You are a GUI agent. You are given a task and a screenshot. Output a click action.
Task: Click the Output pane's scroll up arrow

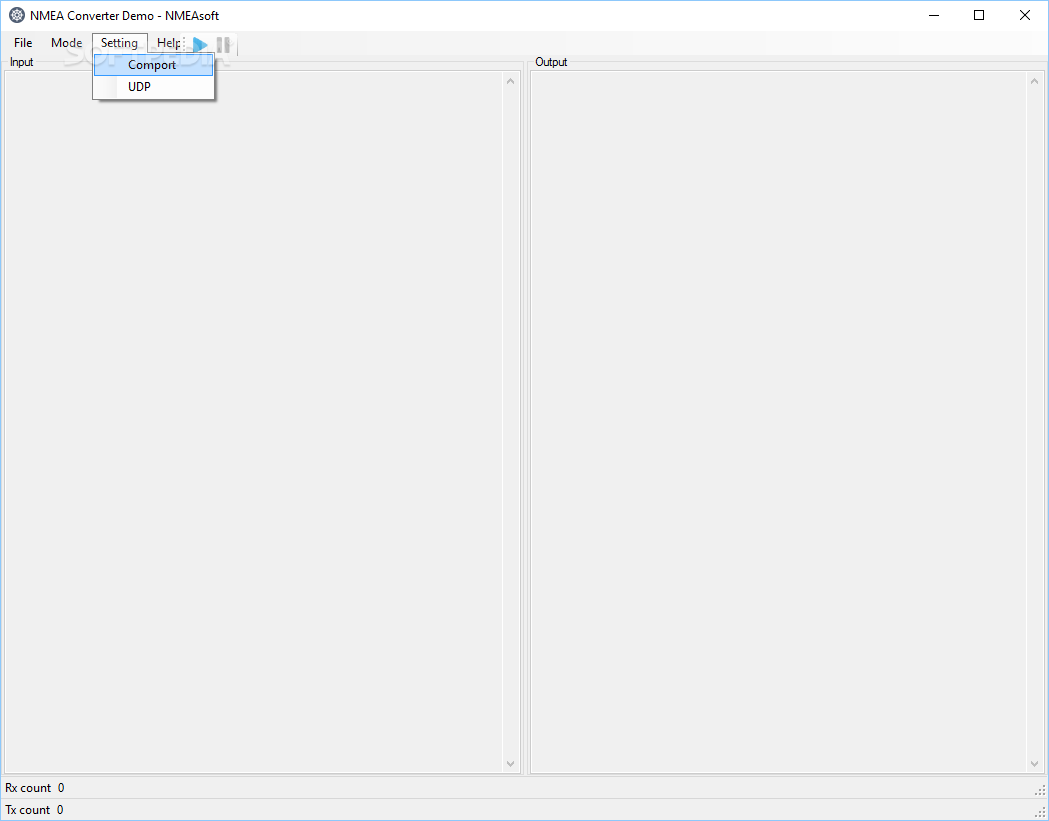pos(1034,82)
